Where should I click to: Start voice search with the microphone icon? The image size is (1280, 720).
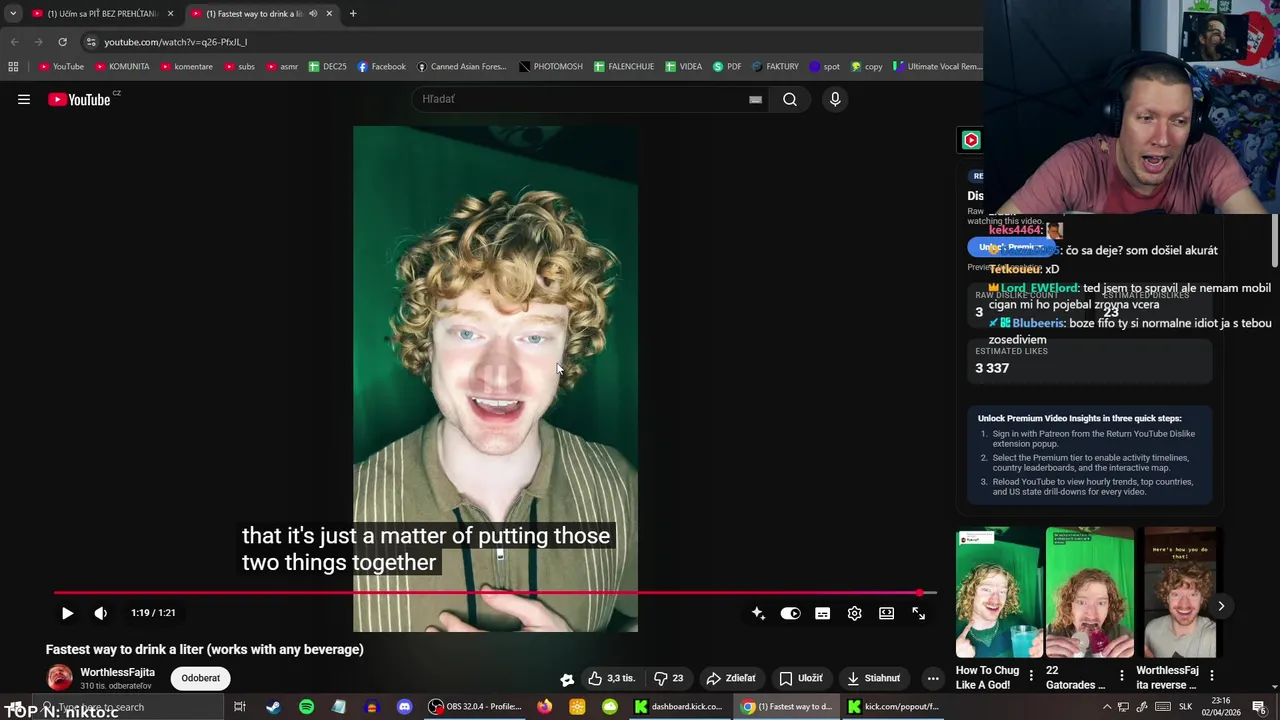(x=835, y=99)
